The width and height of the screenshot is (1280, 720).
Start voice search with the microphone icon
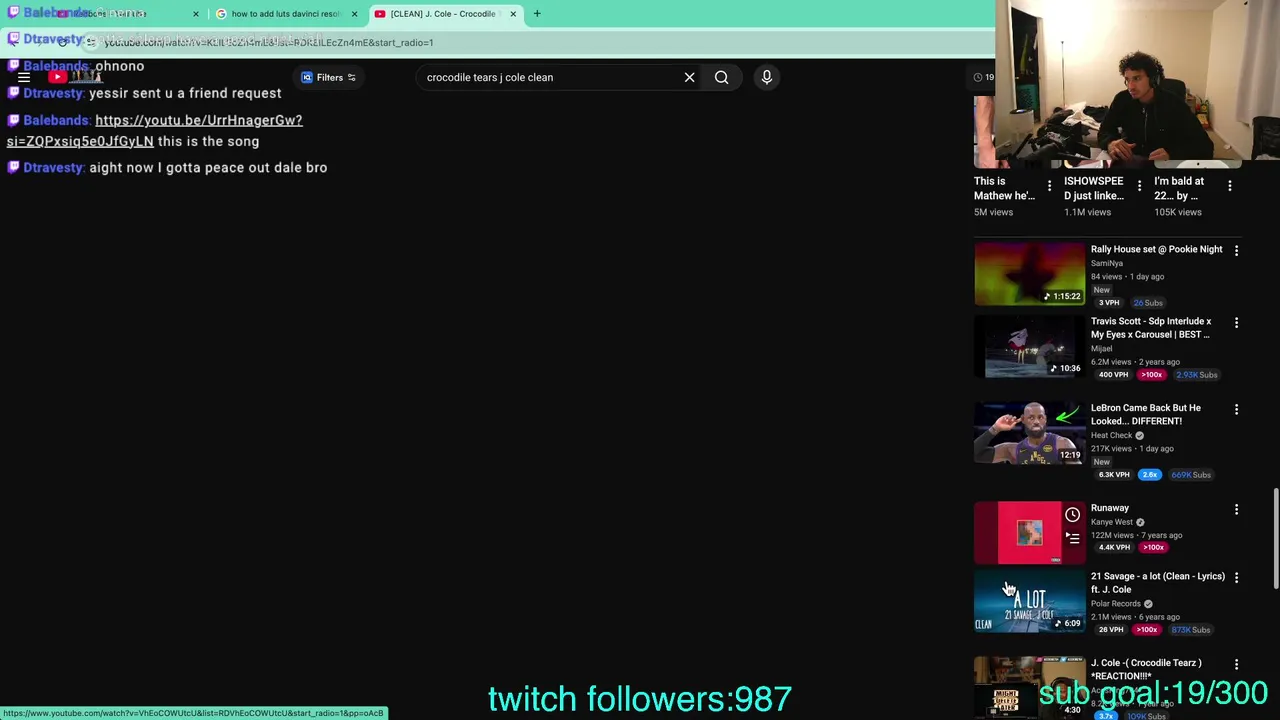pyautogui.click(x=767, y=77)
